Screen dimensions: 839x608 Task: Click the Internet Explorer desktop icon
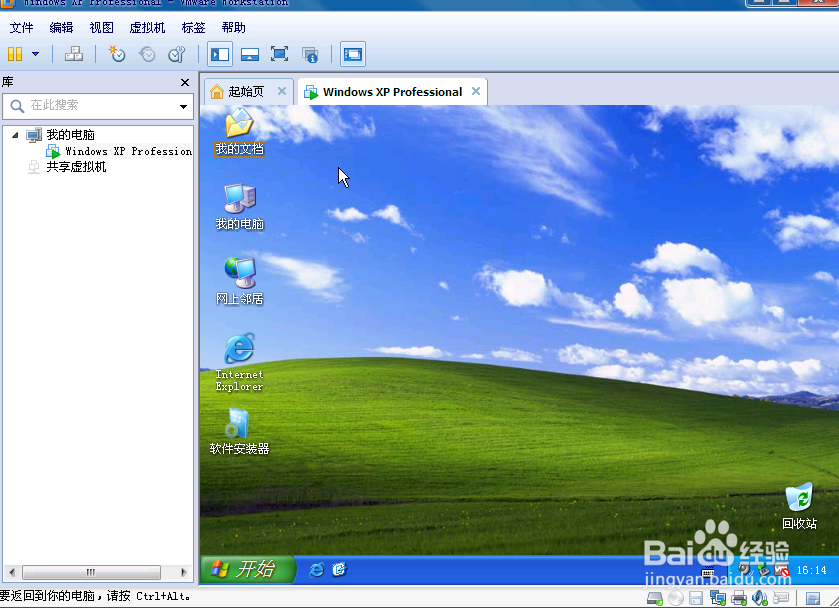click(x=239, y=362)
